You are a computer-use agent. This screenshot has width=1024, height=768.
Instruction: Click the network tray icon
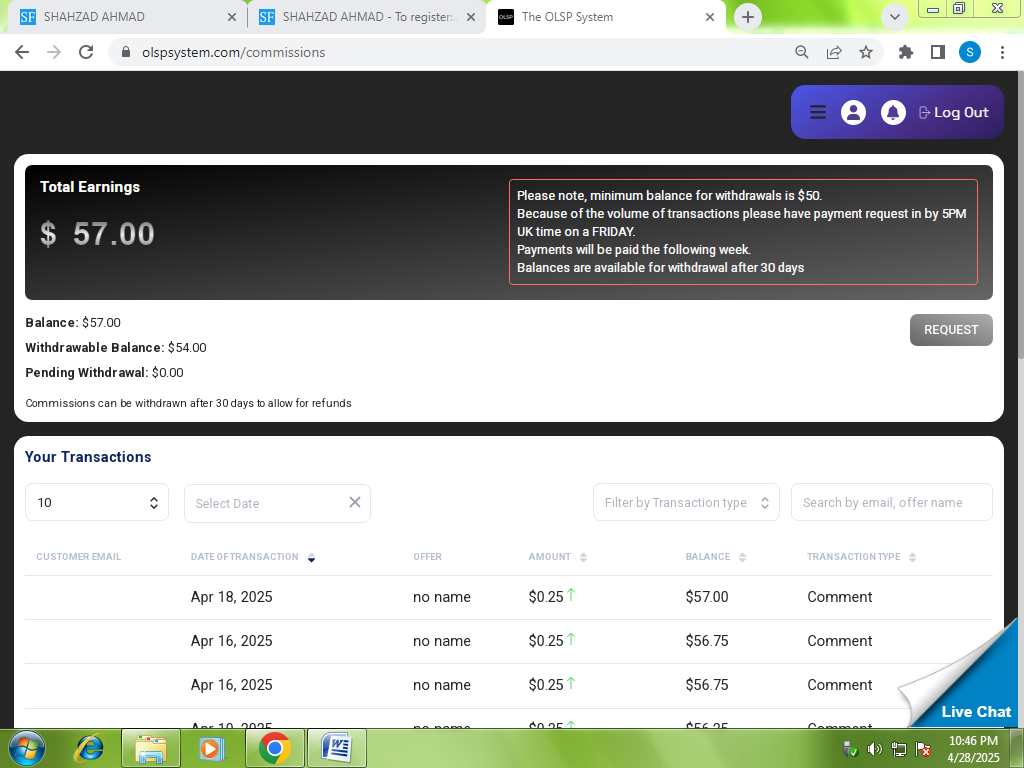click(899, 749)
